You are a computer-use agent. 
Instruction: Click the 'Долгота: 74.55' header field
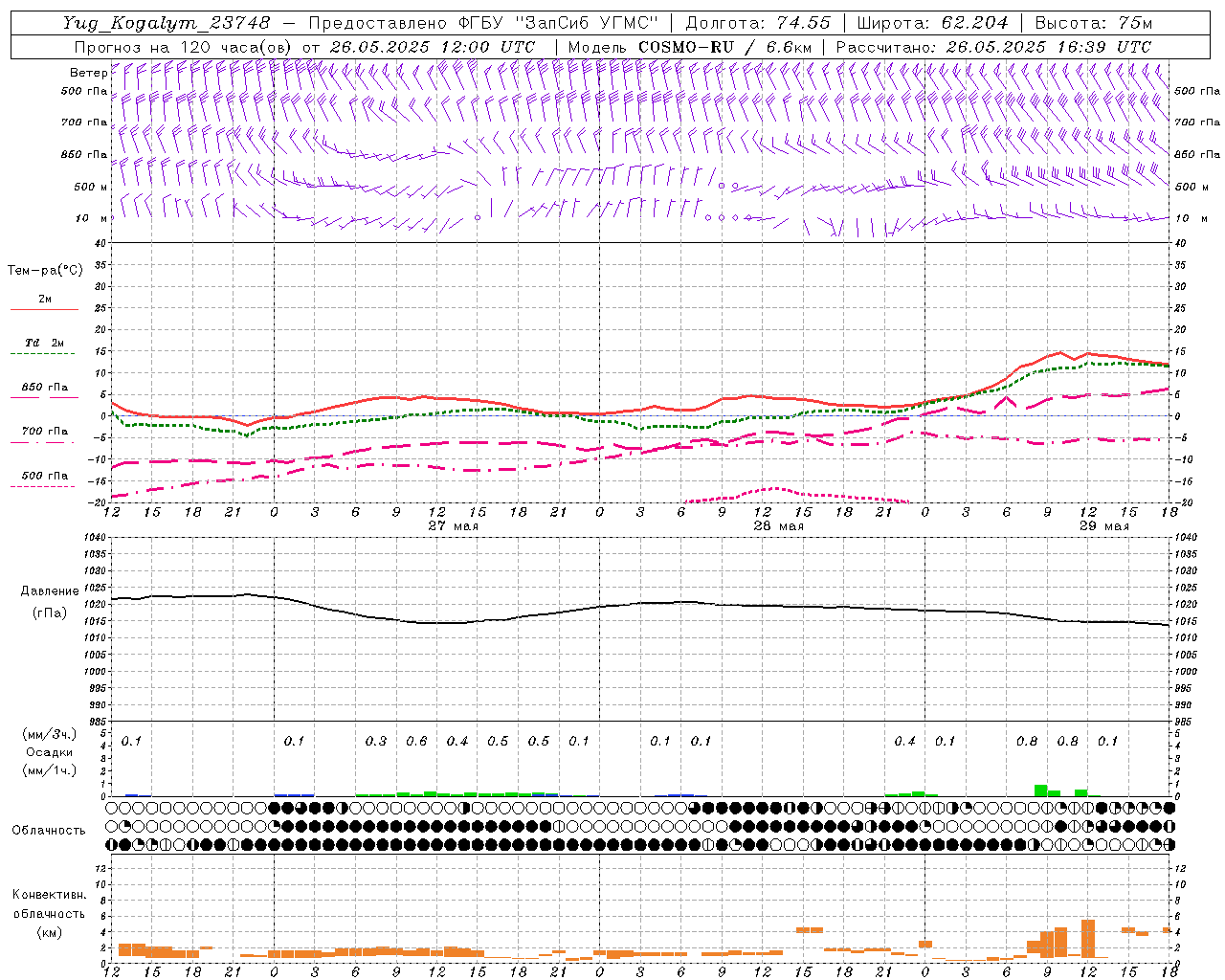[759, 23]
